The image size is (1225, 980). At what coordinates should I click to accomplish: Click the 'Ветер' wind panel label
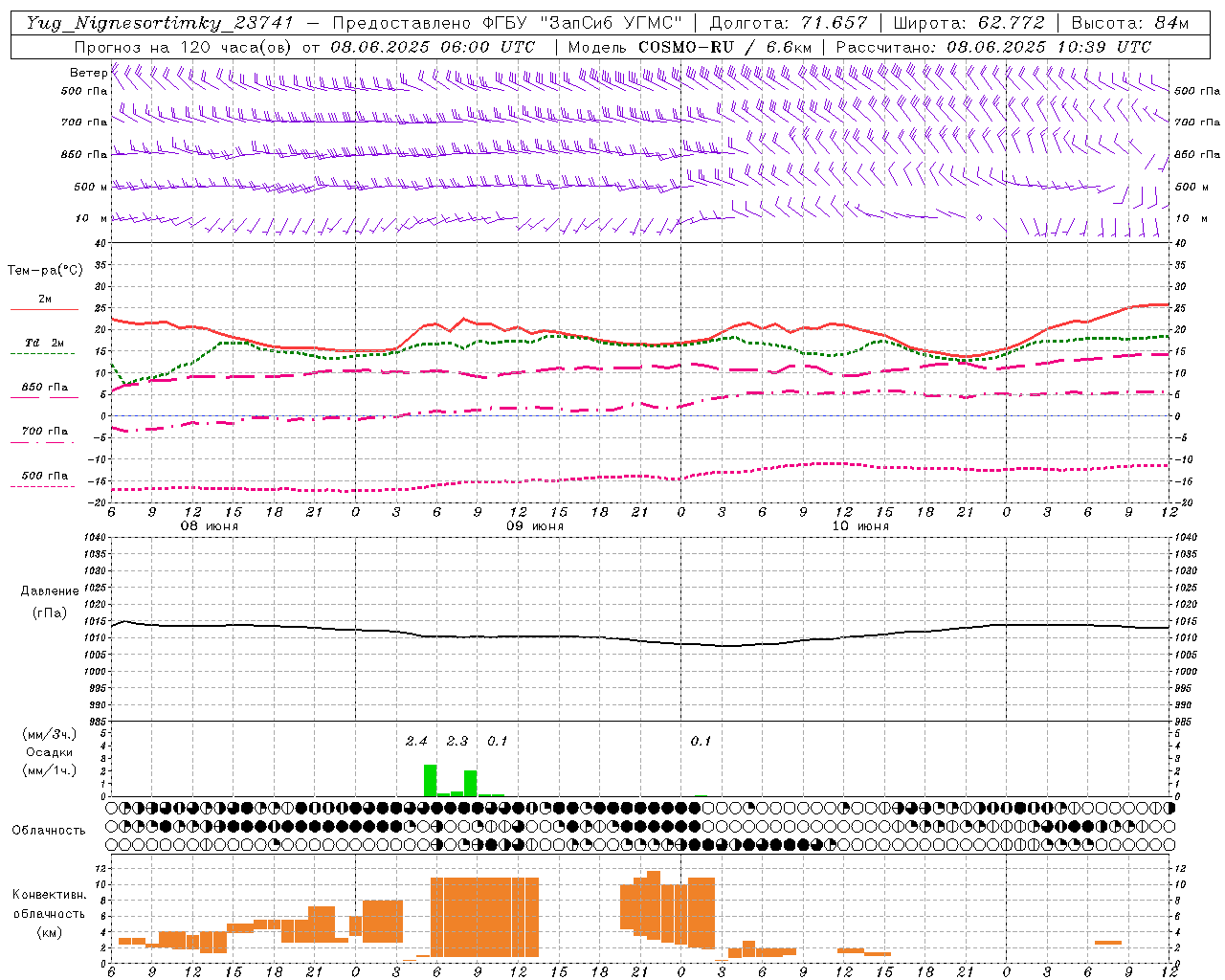88,73
